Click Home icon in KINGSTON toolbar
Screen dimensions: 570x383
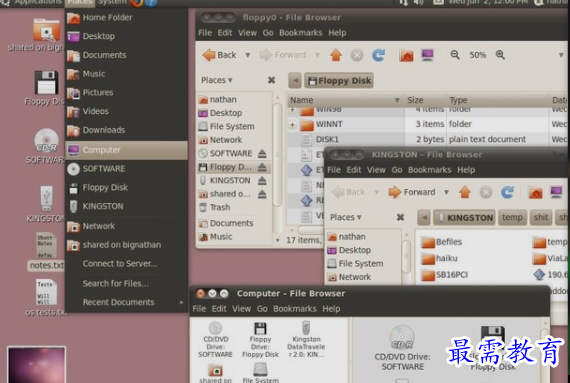[x=535, y=192]
